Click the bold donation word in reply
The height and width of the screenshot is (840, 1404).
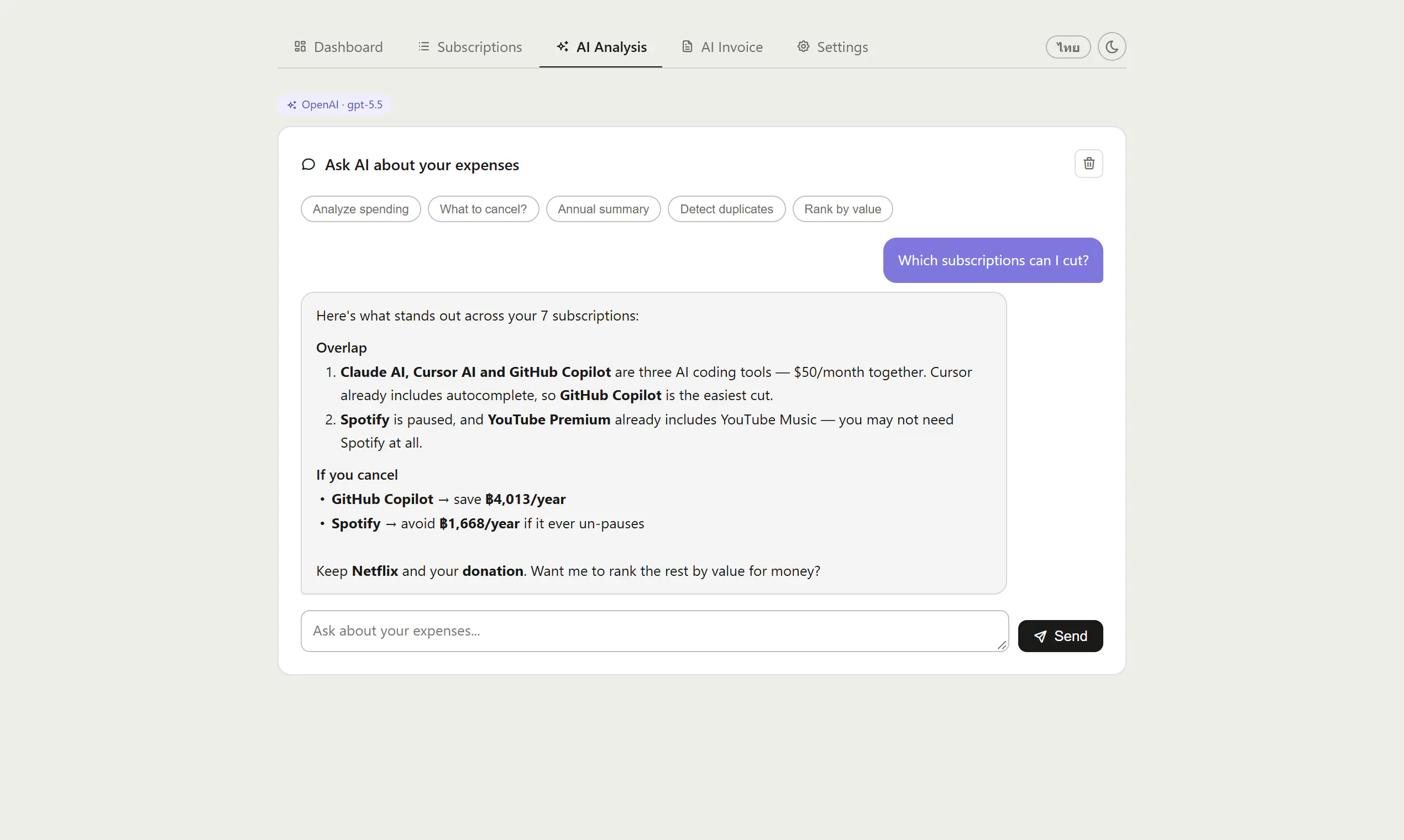tap(493, 570)
